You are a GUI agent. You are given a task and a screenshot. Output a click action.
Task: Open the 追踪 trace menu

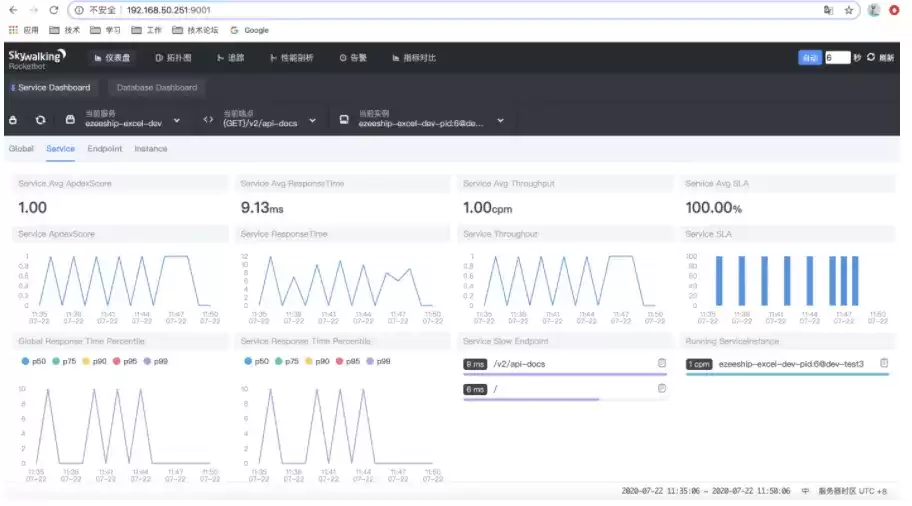[x=230, y=58]
